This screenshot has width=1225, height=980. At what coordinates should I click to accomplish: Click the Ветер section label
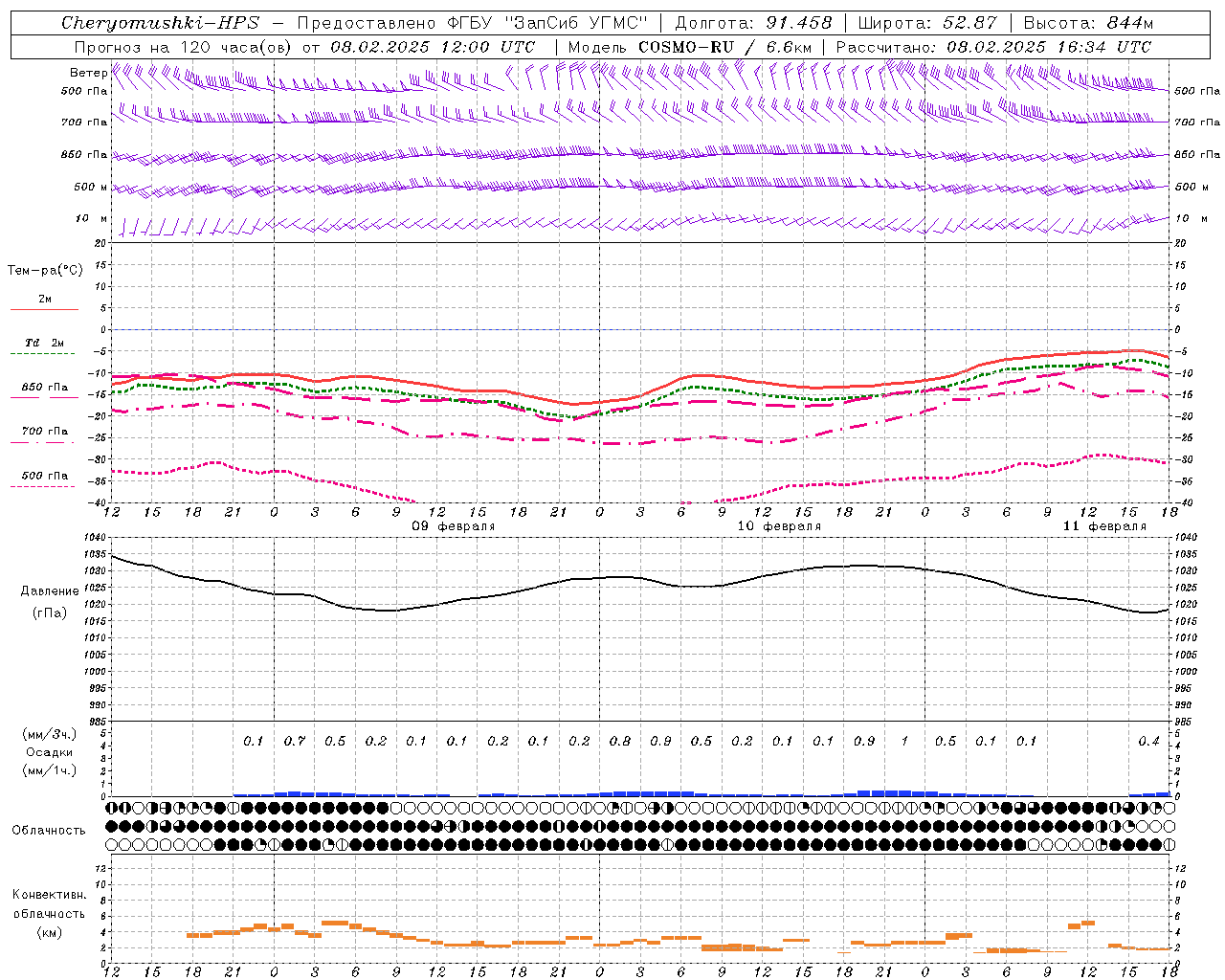[88, 73]
